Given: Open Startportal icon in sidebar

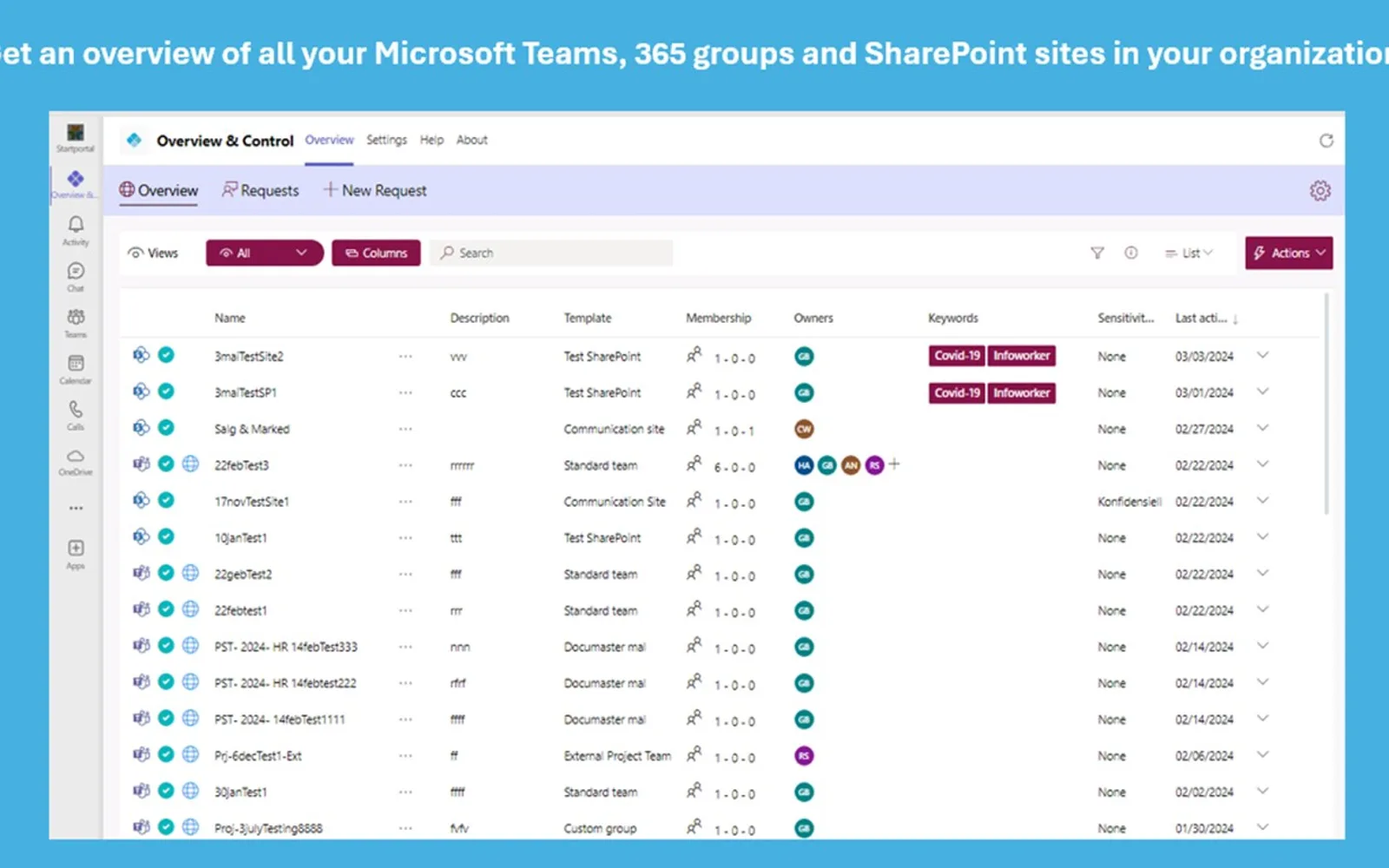Looking at the screenshot, I should (x=76, y=137).
